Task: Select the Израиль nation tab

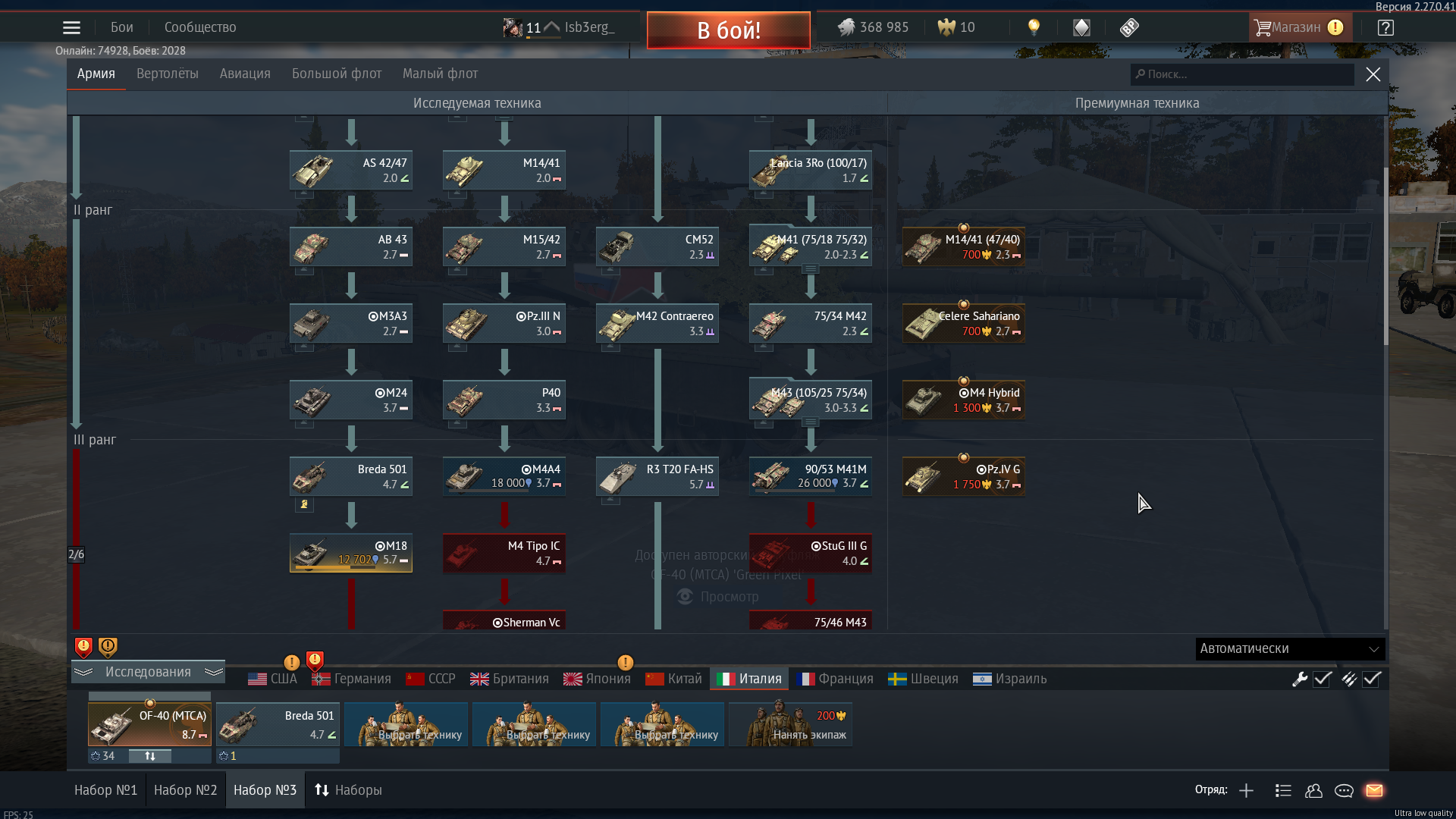Action: (1009, 679)
